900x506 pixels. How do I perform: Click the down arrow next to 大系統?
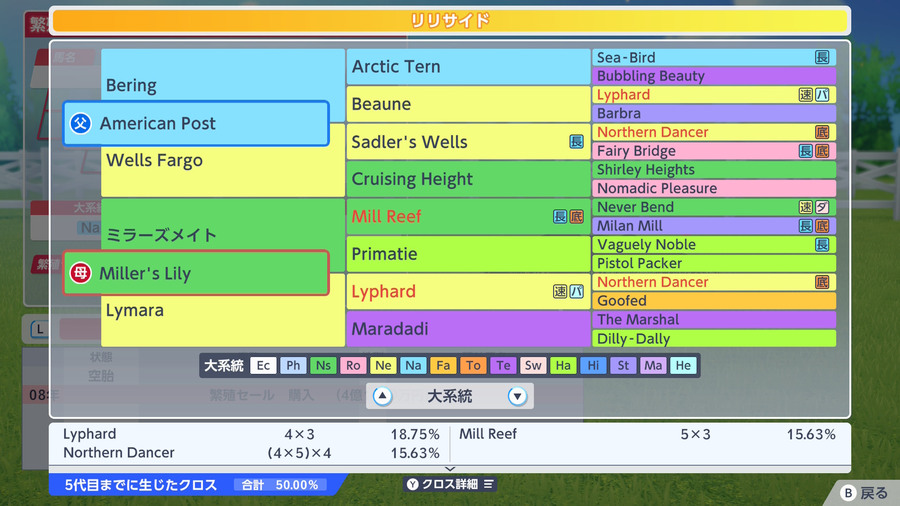pyautogui.click(x=517, y=396)
